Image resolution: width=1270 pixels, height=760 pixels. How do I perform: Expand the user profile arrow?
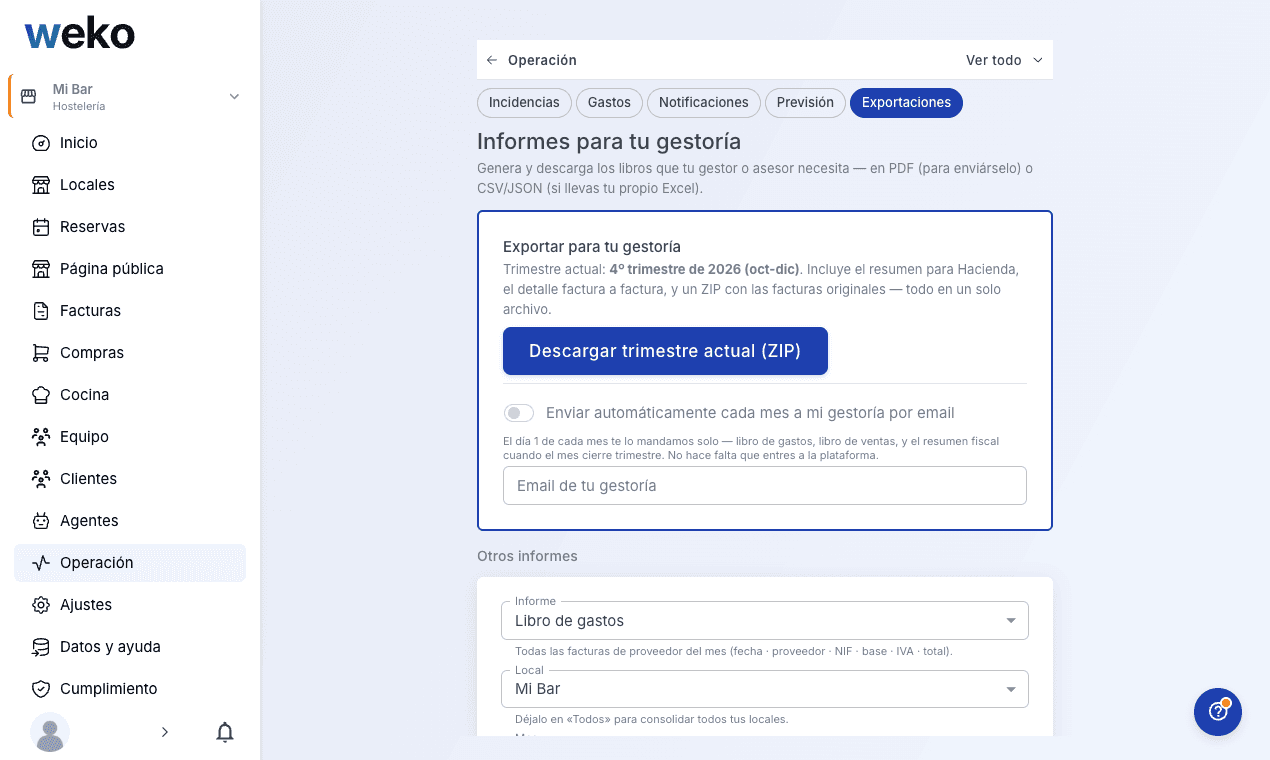[165, 732]
